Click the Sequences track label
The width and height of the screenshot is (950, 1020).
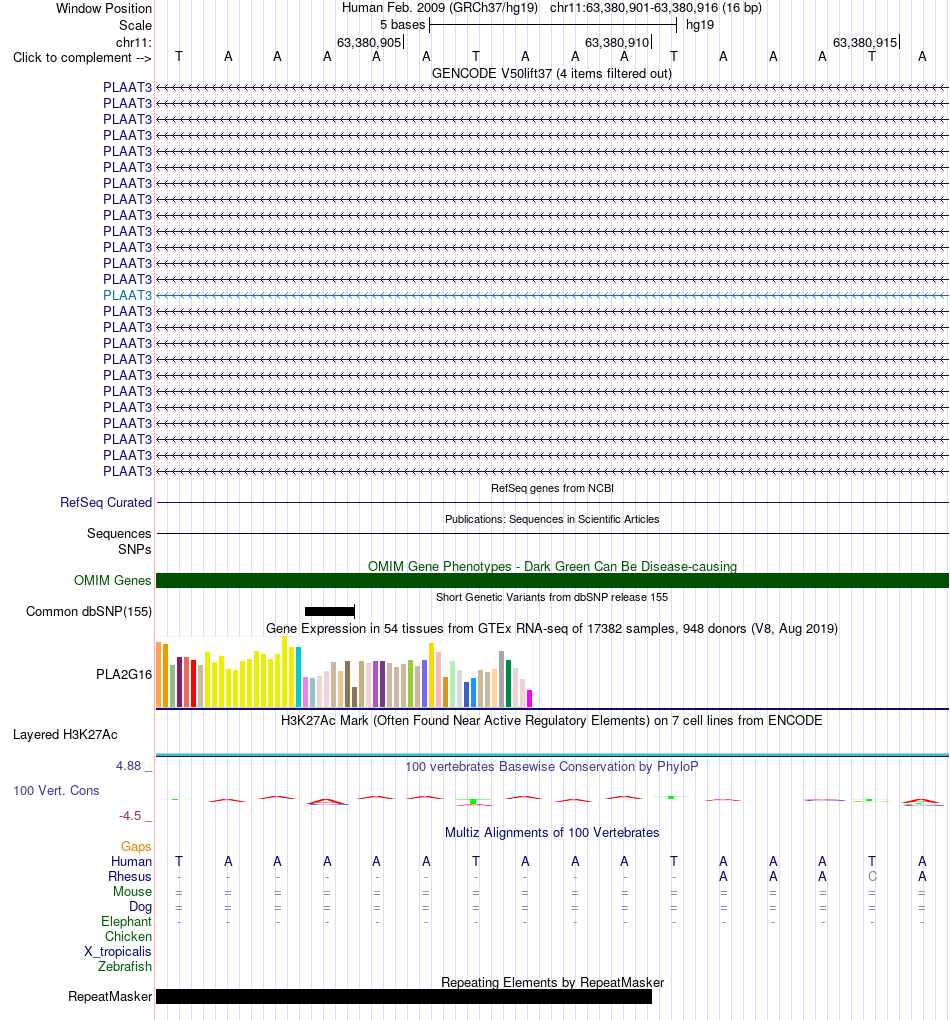119,533
